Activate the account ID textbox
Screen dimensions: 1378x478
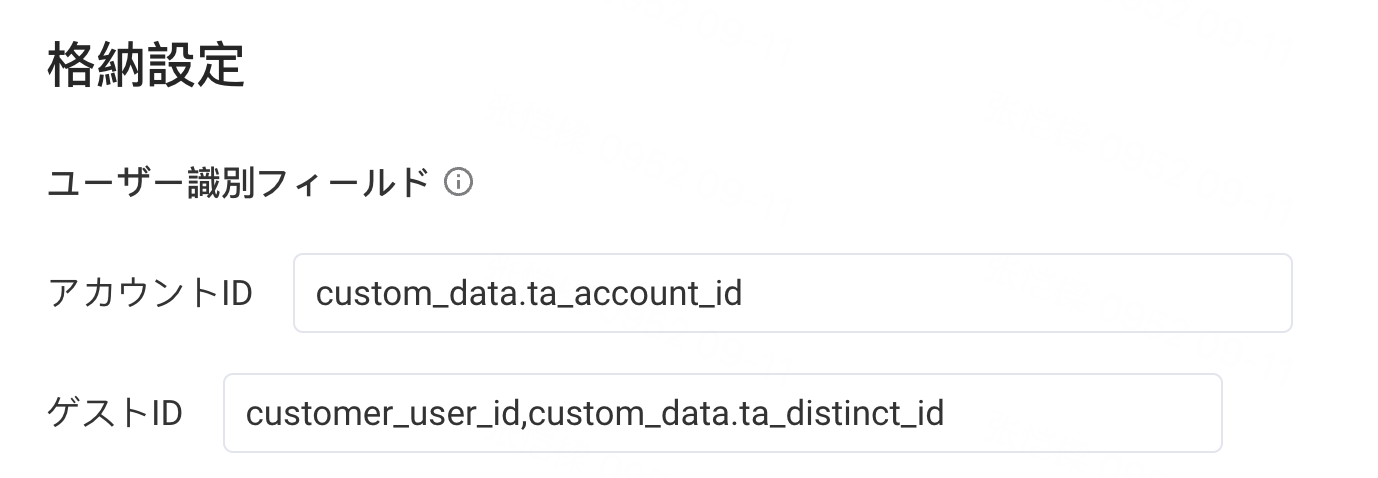(x=792, y=293)
